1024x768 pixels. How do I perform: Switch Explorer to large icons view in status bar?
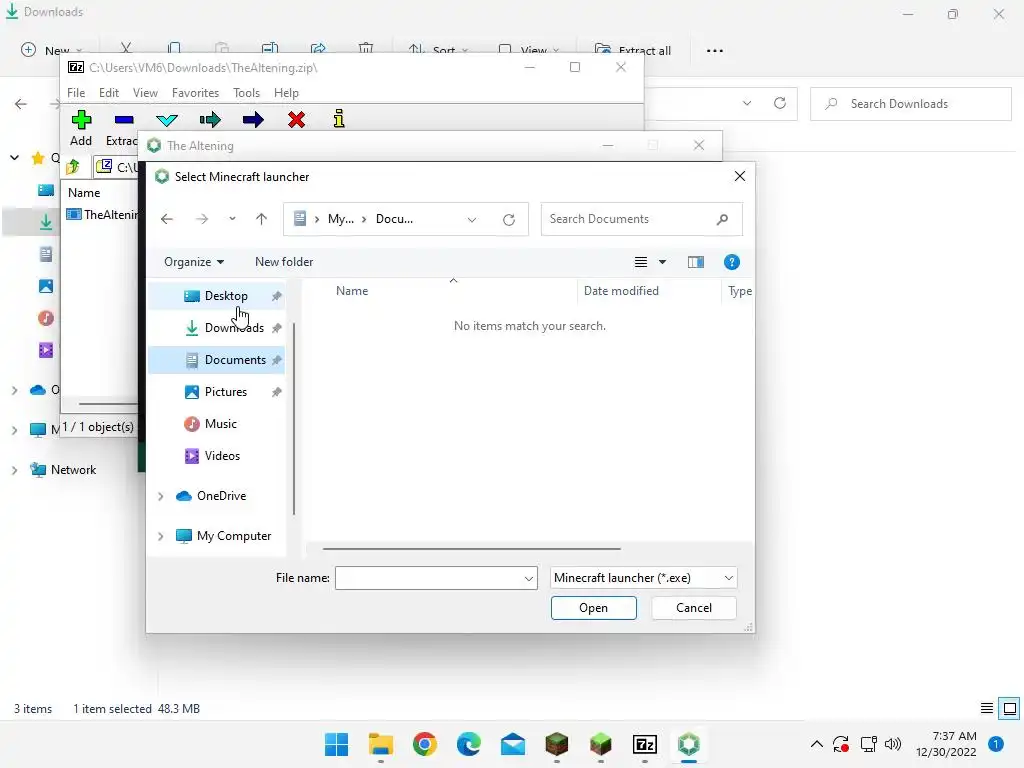click(x=1010, y=709)
